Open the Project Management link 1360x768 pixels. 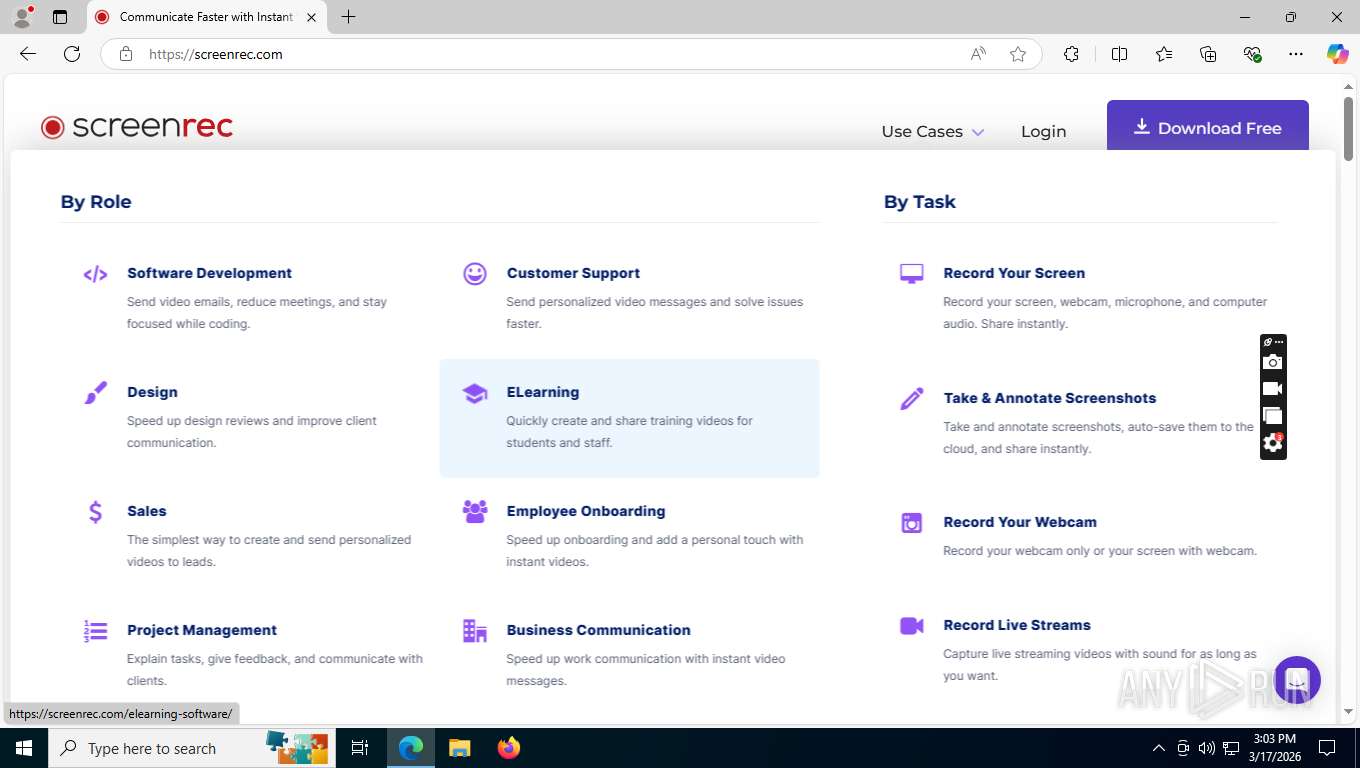(x=202, y=630)
